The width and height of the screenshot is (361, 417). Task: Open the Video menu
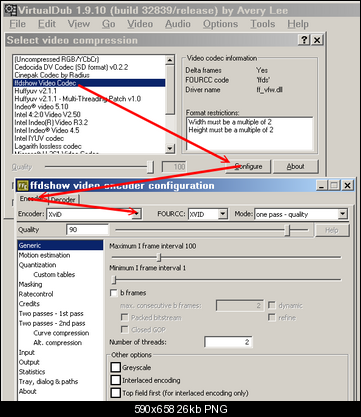point(140,24)
